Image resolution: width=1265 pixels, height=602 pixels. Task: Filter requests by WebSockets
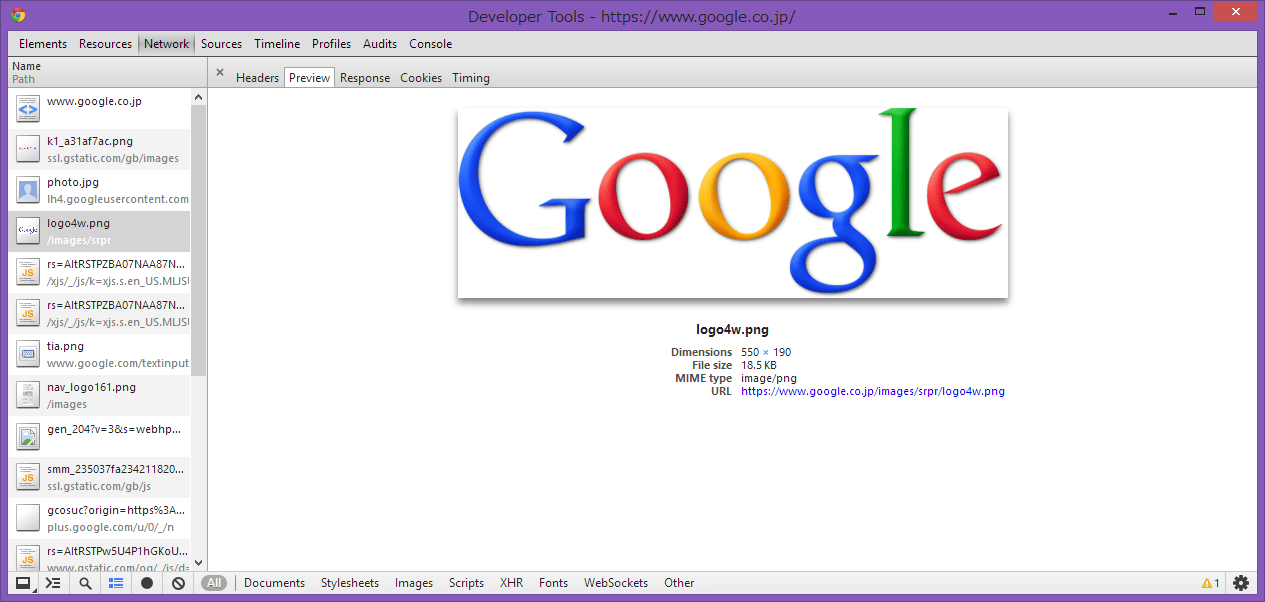click(616, 583)
